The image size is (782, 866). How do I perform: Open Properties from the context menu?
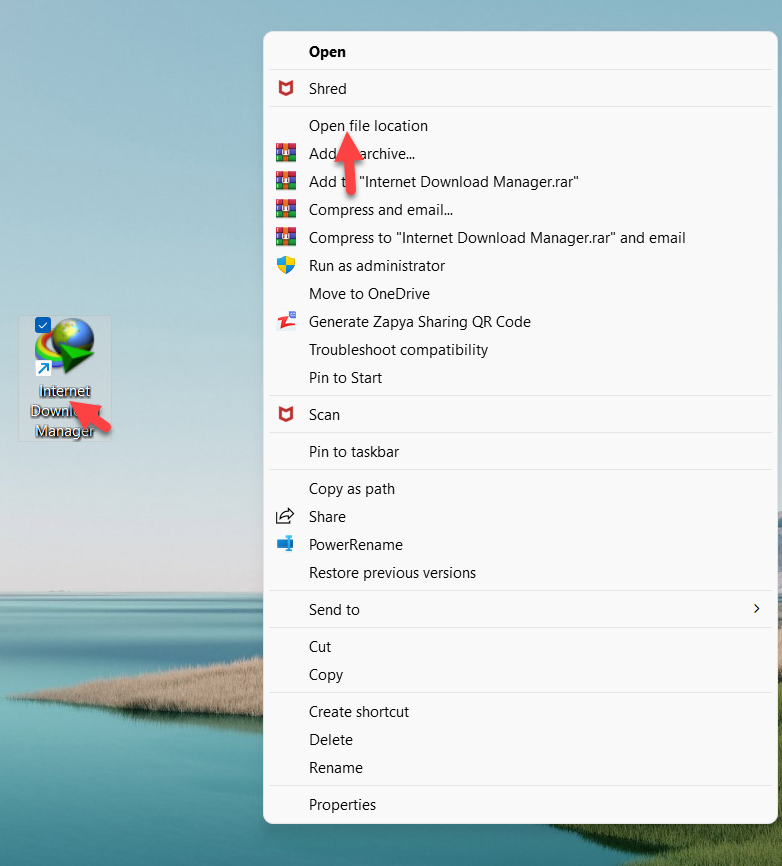point(342,805)
